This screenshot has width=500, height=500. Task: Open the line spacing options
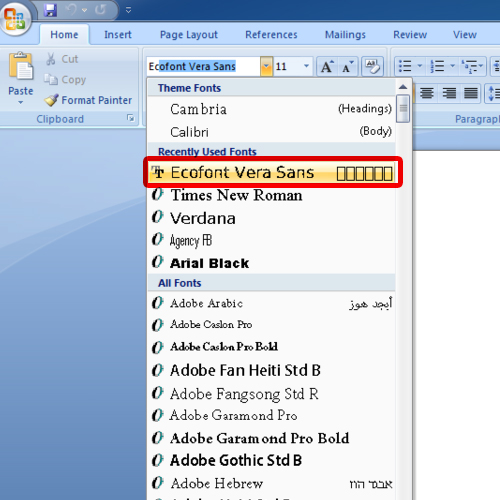[x=493, y=93]
